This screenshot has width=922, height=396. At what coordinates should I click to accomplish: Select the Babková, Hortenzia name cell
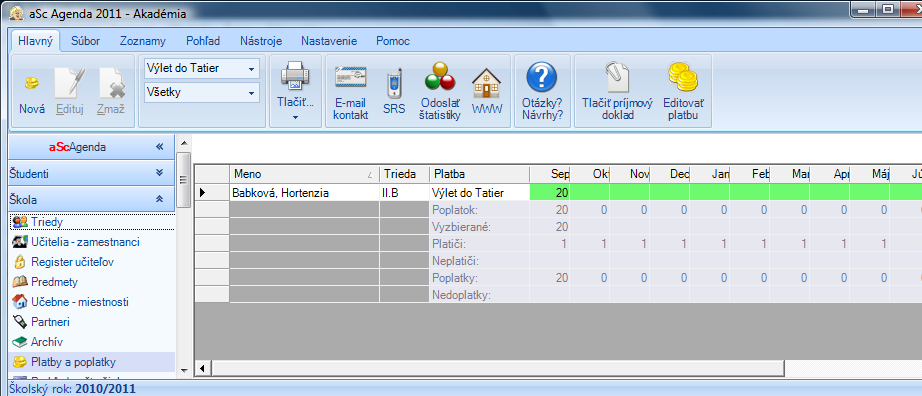pos(304,192)
